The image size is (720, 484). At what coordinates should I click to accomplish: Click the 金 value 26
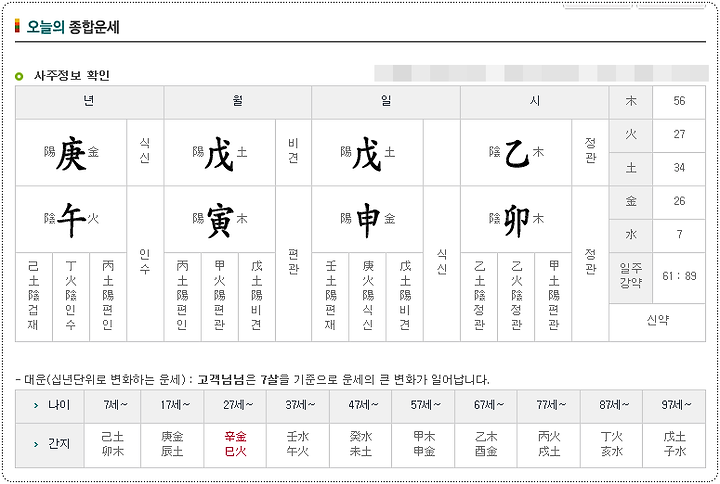tap(679, 202)
